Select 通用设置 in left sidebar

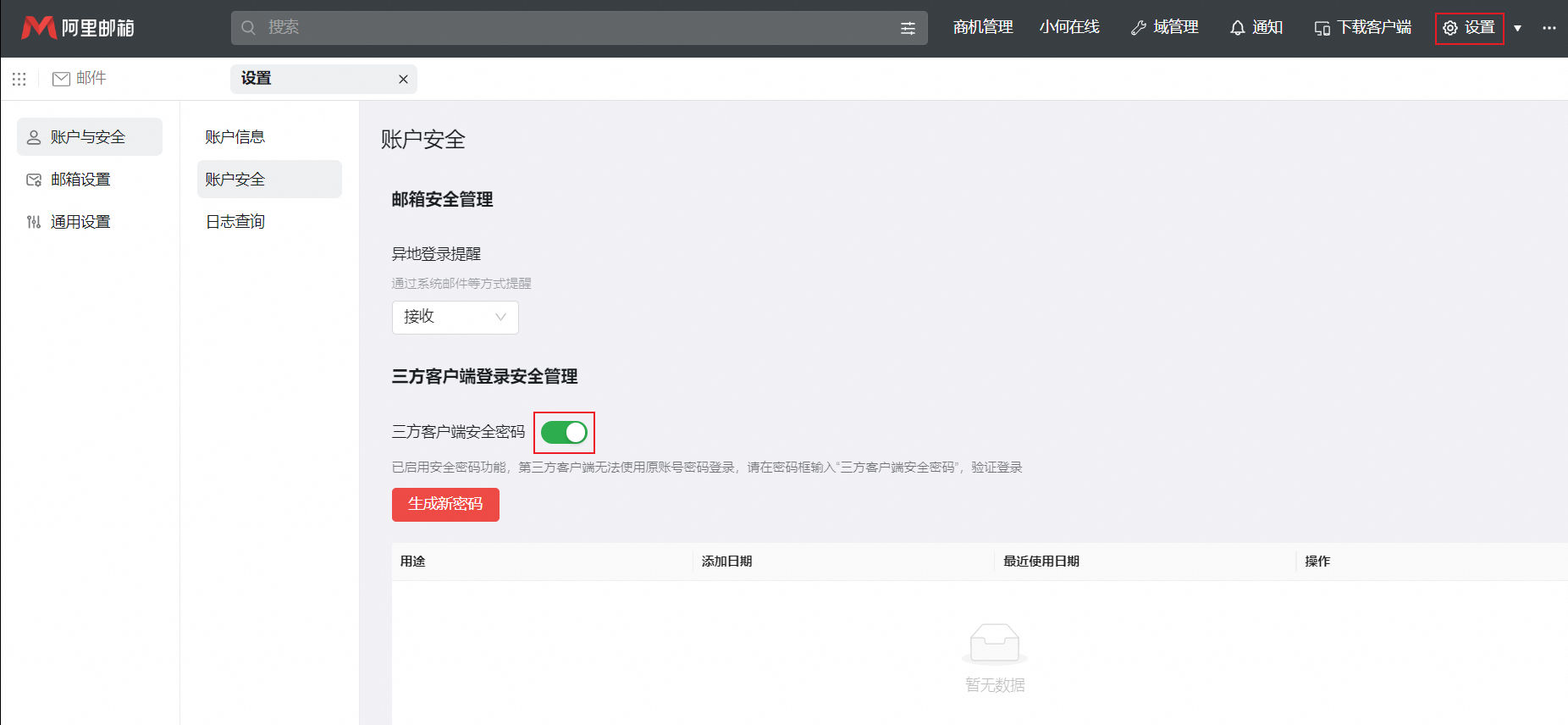pos(80,222)
